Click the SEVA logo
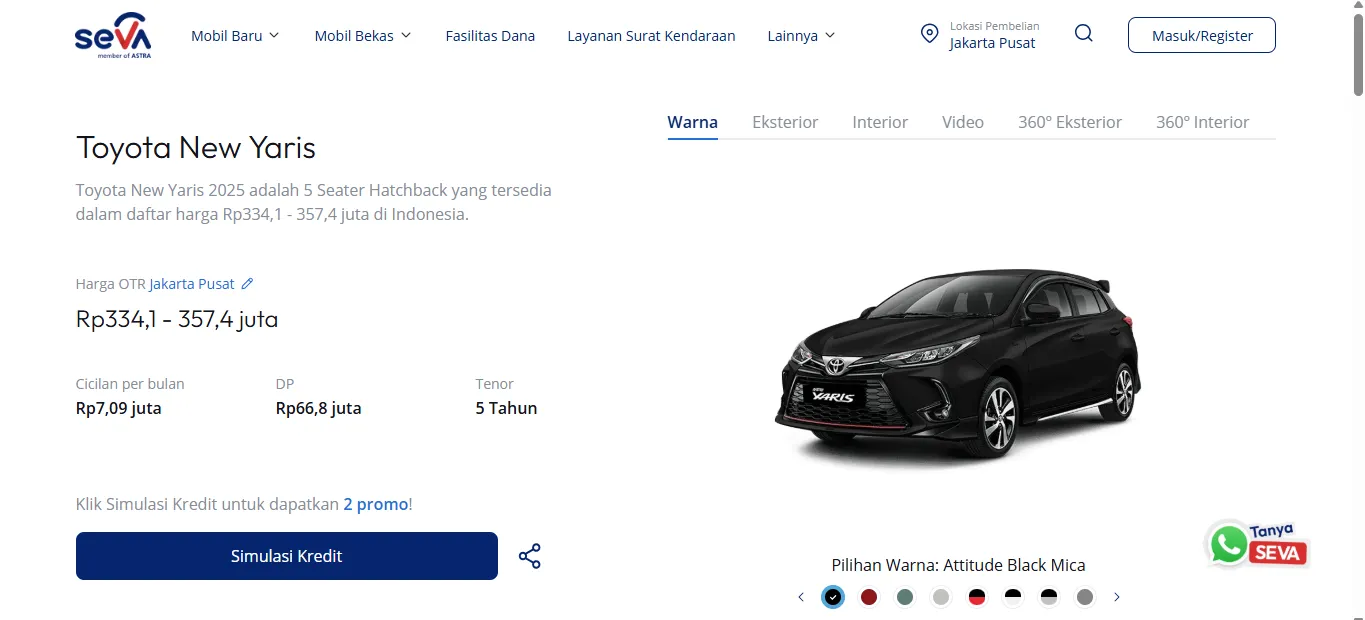 pos(113,35)
